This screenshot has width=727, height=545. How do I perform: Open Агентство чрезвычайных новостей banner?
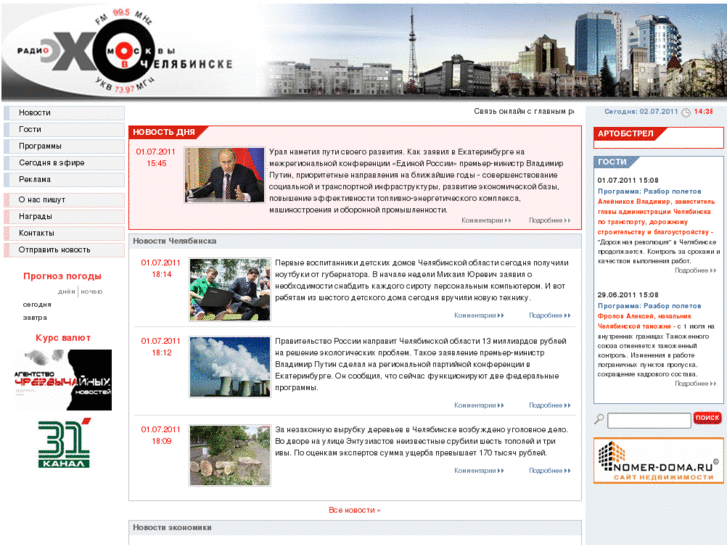tap(63, 380)
